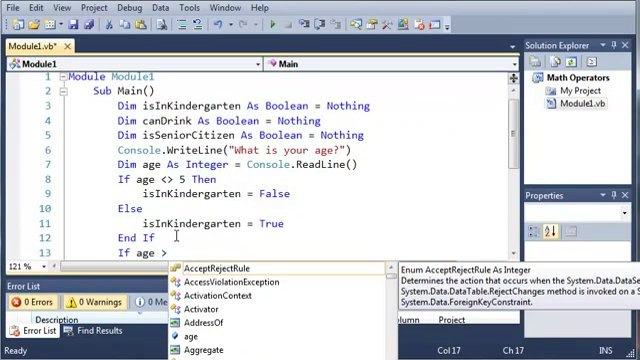This screenshot has width=640, height=360.
Task: Click the Immediate Window toolbar icon
Action: click(x=435, y=25)
